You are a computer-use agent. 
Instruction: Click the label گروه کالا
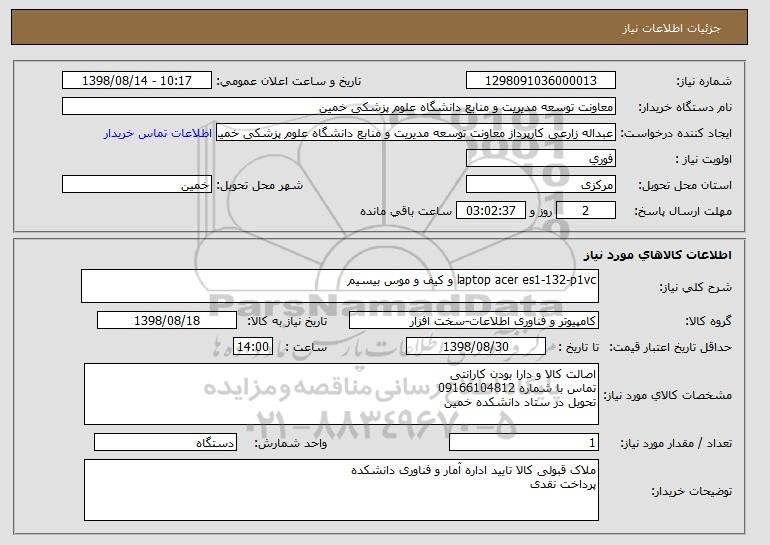(x=708, y=322)
